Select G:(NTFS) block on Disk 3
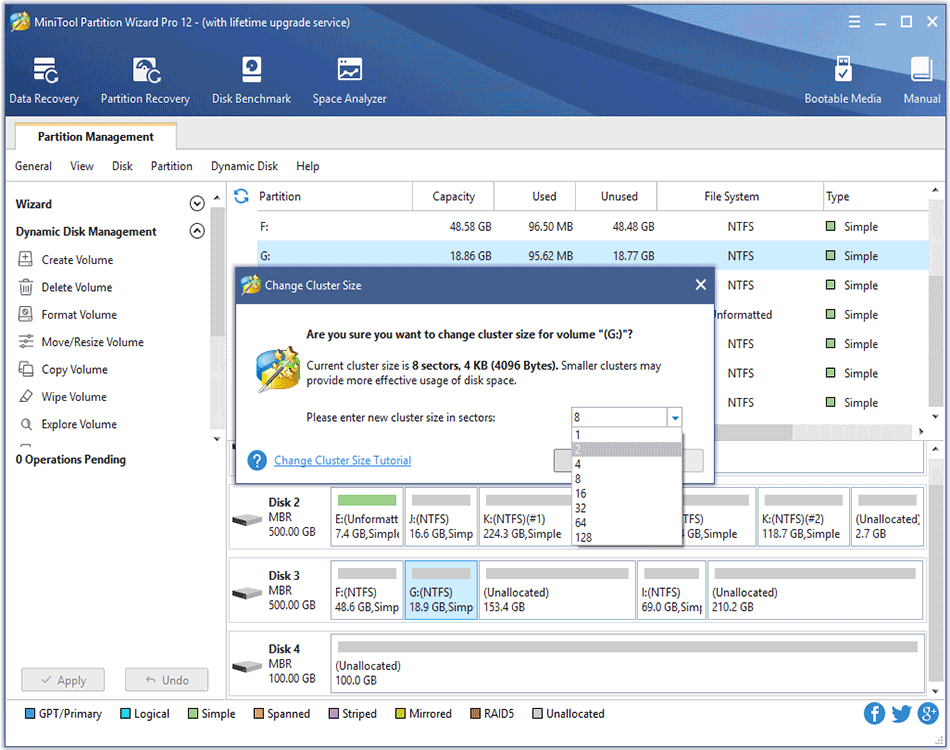The image size is (950, 750). point(441,591)
